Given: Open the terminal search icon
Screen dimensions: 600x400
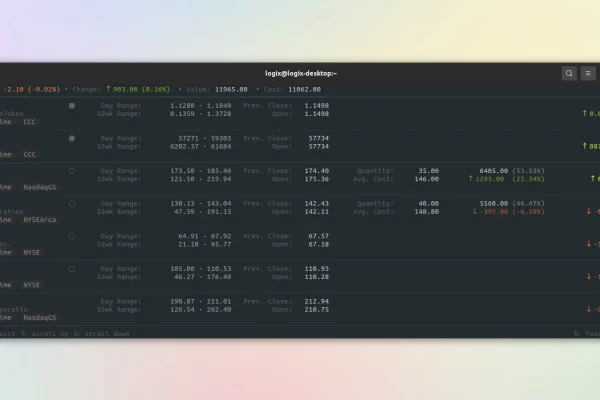Looking at the screenshot, I should [569, 73].
